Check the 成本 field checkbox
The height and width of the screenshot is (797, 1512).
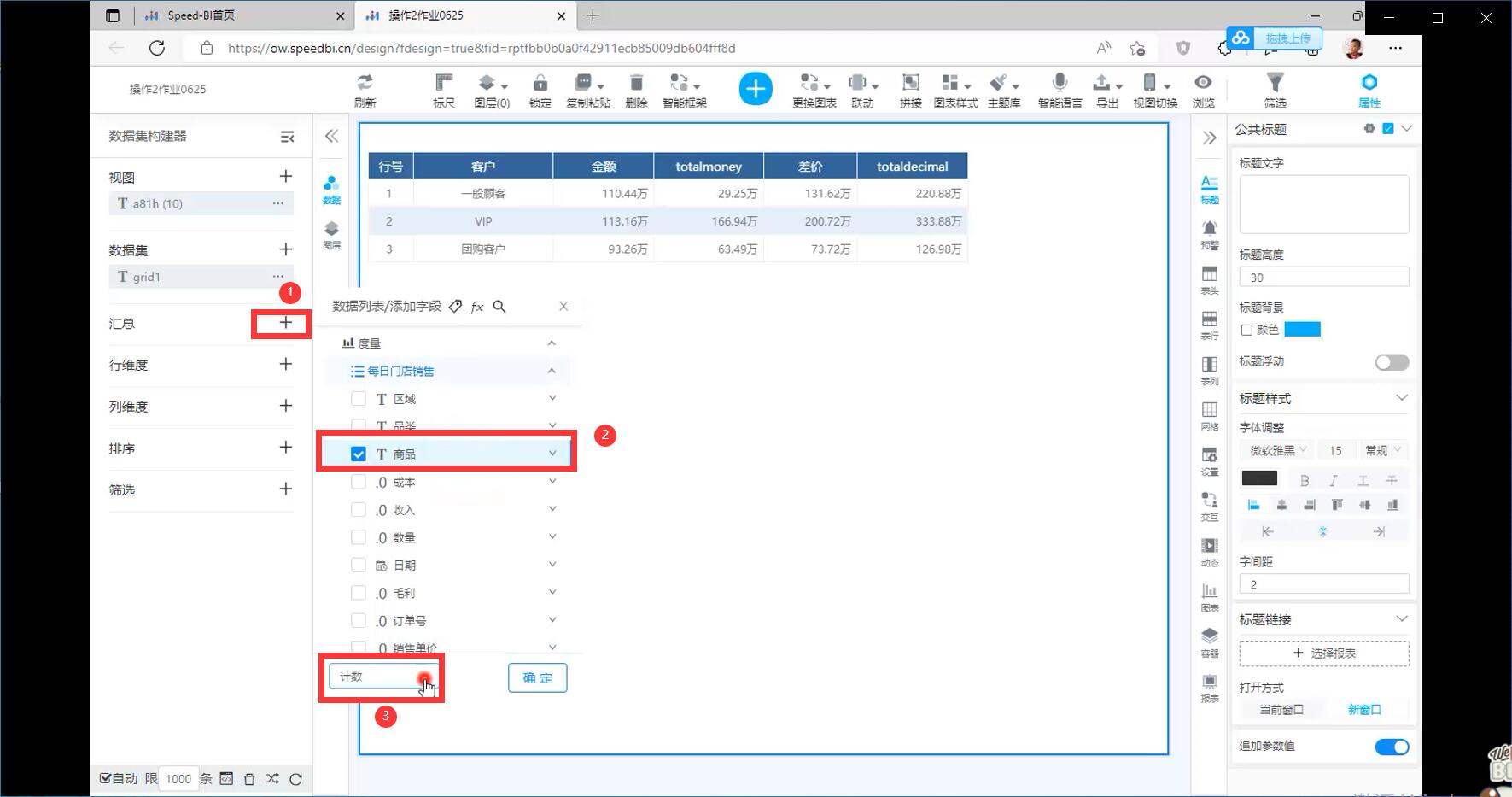359,483
